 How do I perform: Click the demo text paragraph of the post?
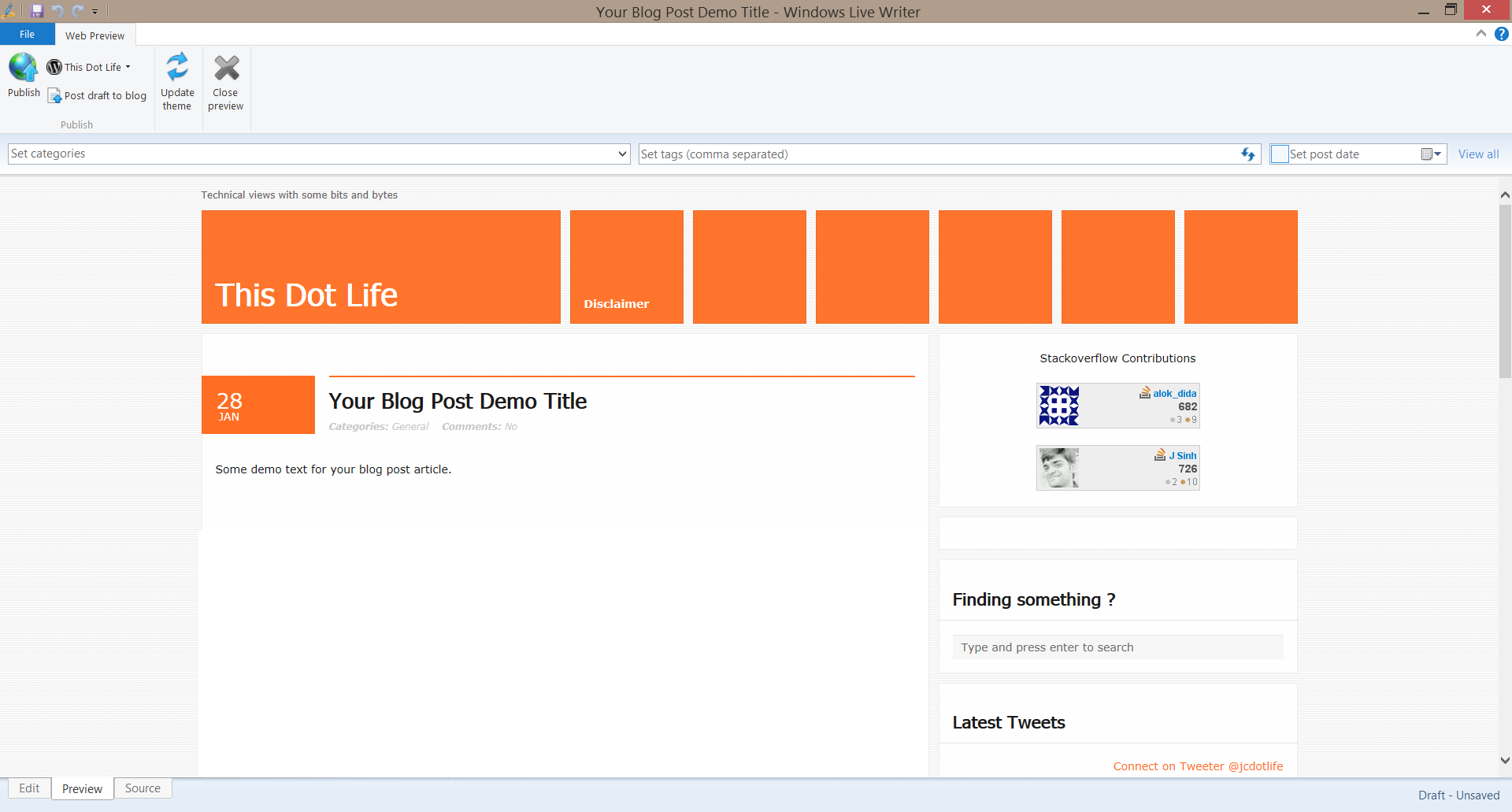(x=333, y=469)
